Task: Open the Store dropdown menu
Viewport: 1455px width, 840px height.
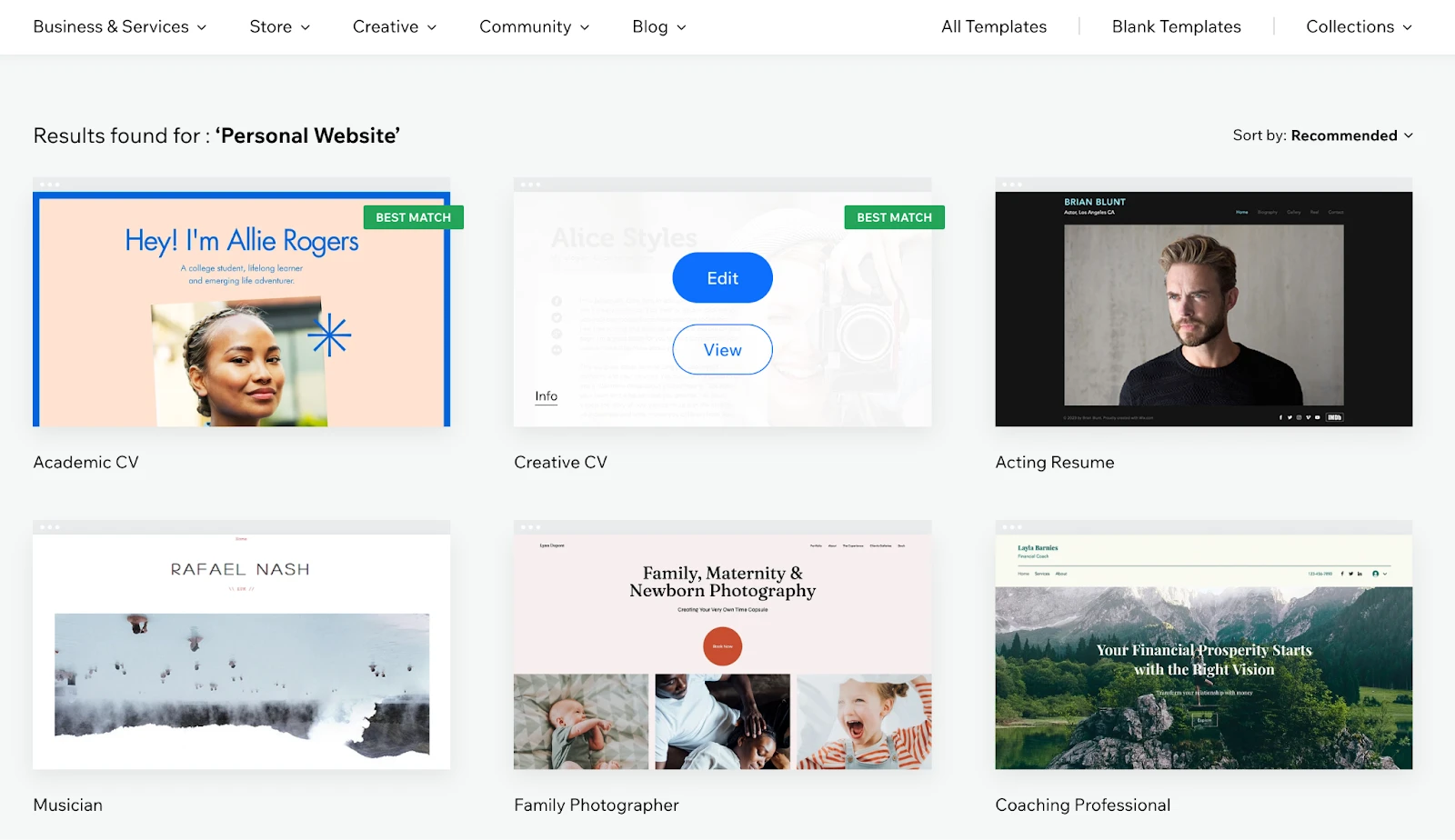Action: point(279,27)
